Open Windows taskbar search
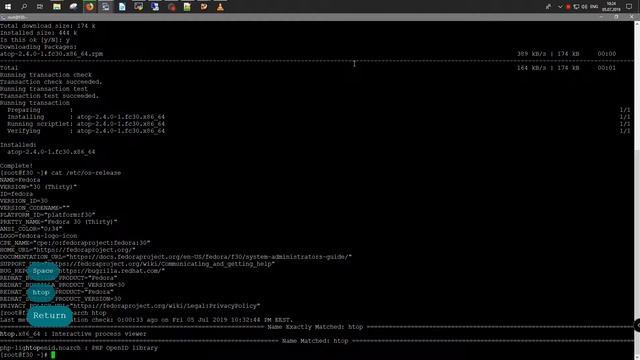This screenshot has height=360, width=640. point(24,7)
